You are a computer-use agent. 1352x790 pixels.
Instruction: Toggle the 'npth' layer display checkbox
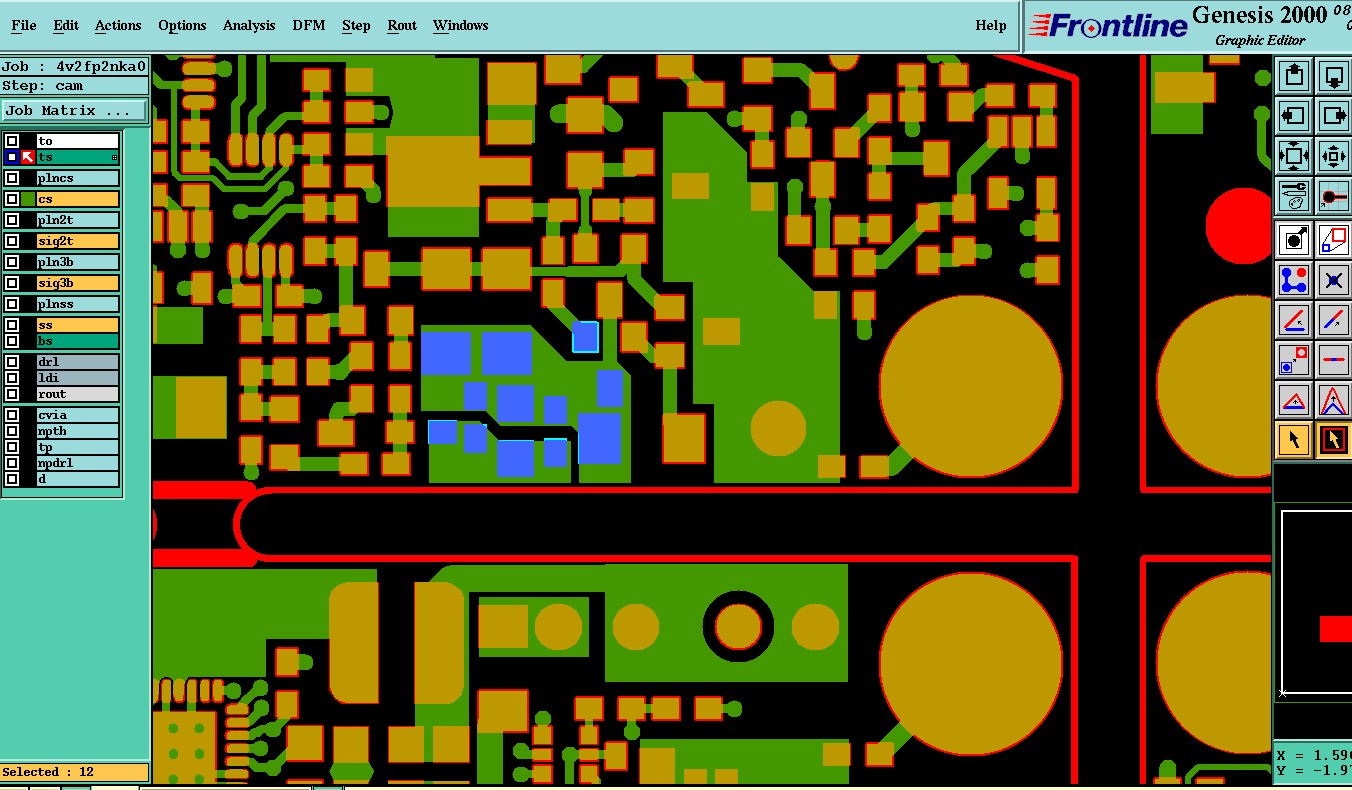12,431
